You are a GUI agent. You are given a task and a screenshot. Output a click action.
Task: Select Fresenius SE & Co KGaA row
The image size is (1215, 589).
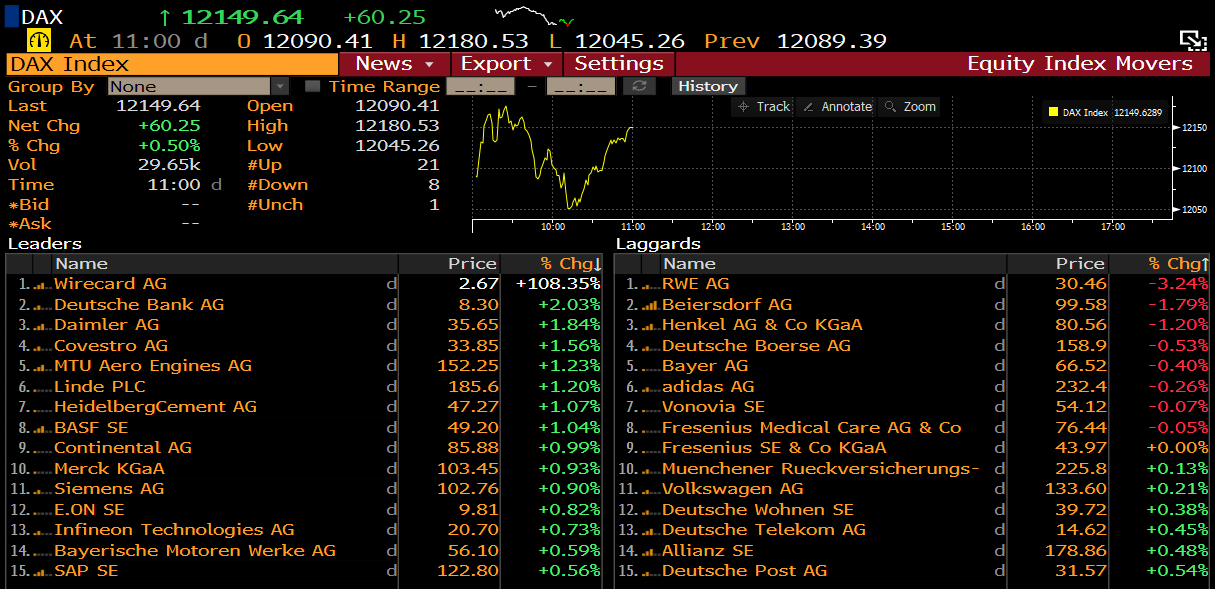click(x=912, y=448)
